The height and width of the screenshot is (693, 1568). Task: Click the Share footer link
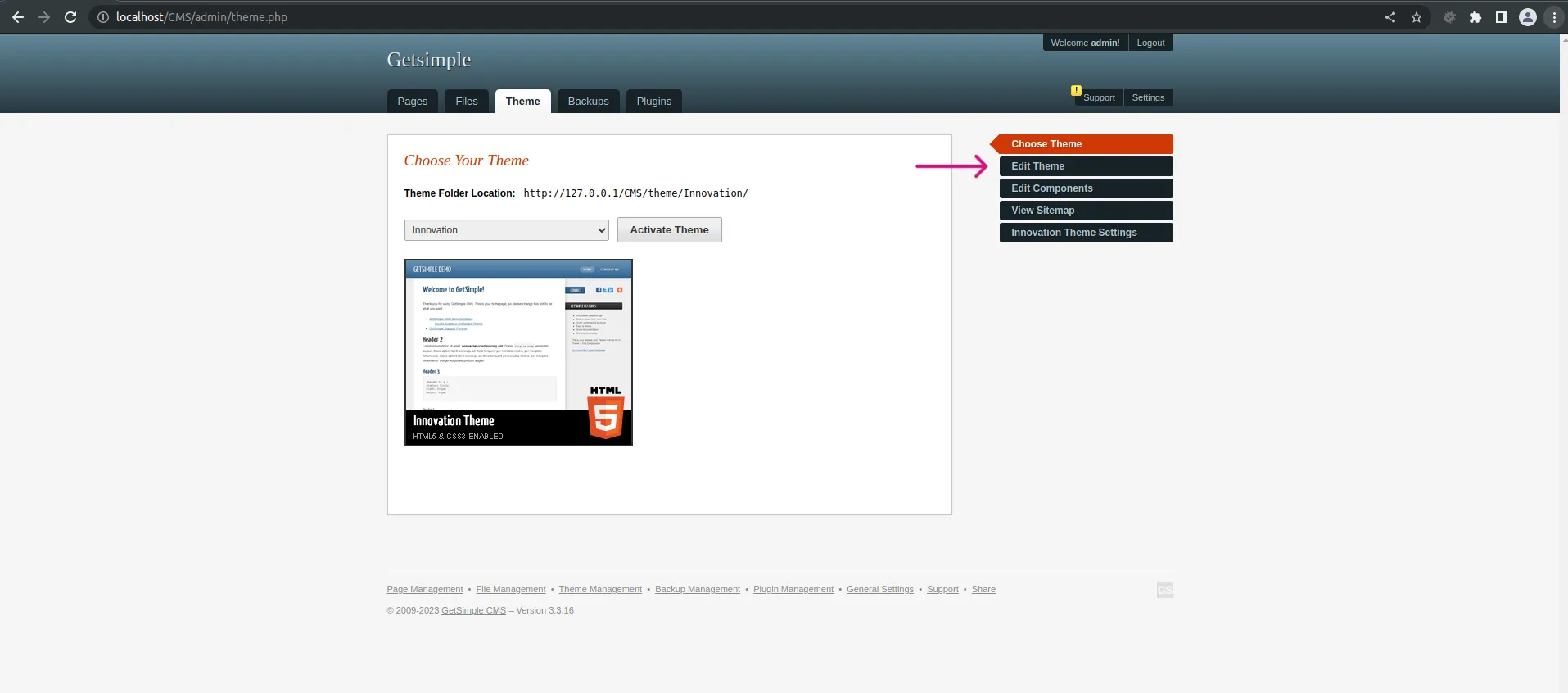coord(983,590)
